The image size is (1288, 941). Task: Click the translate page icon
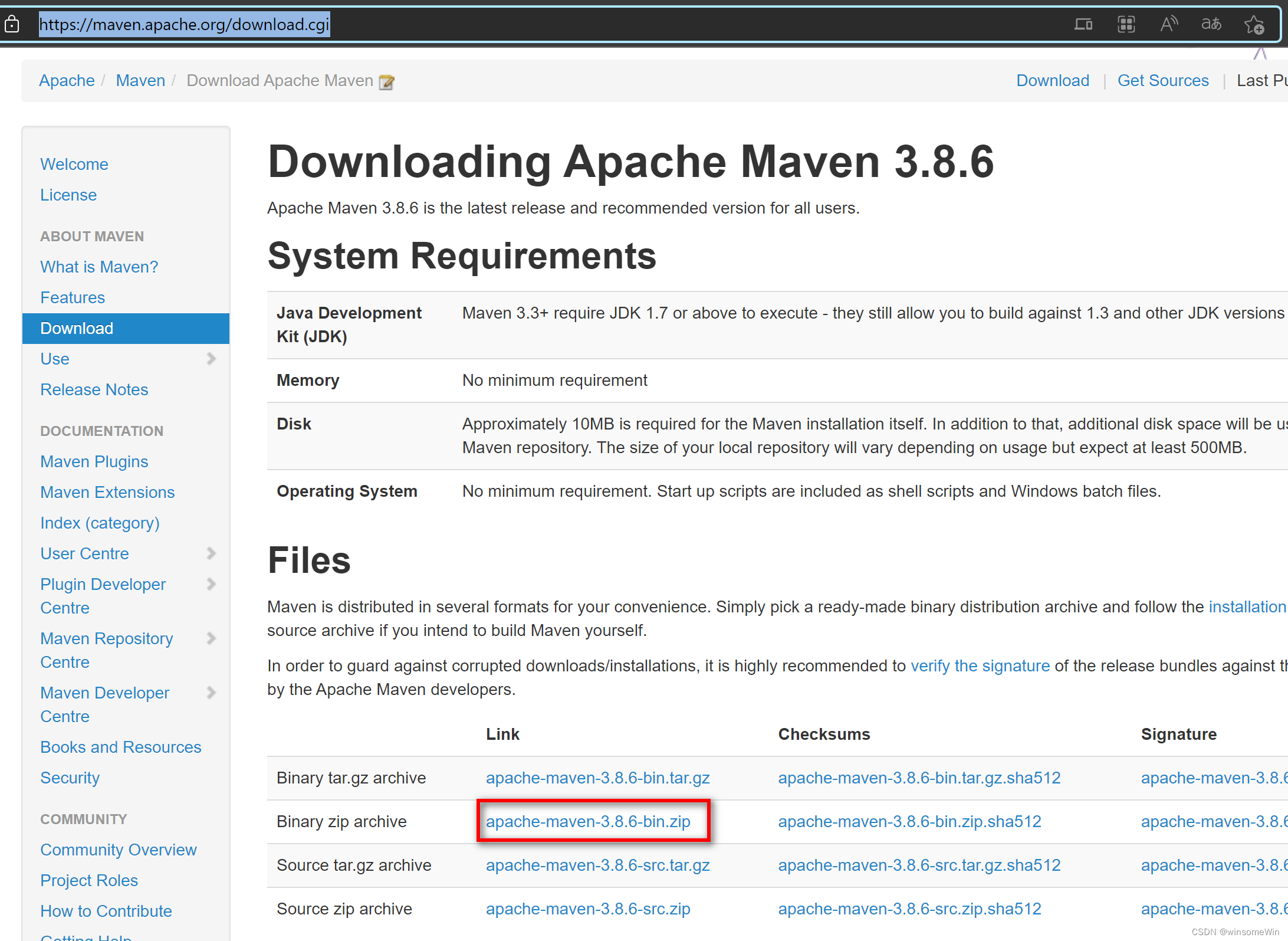click(1211, 24)
